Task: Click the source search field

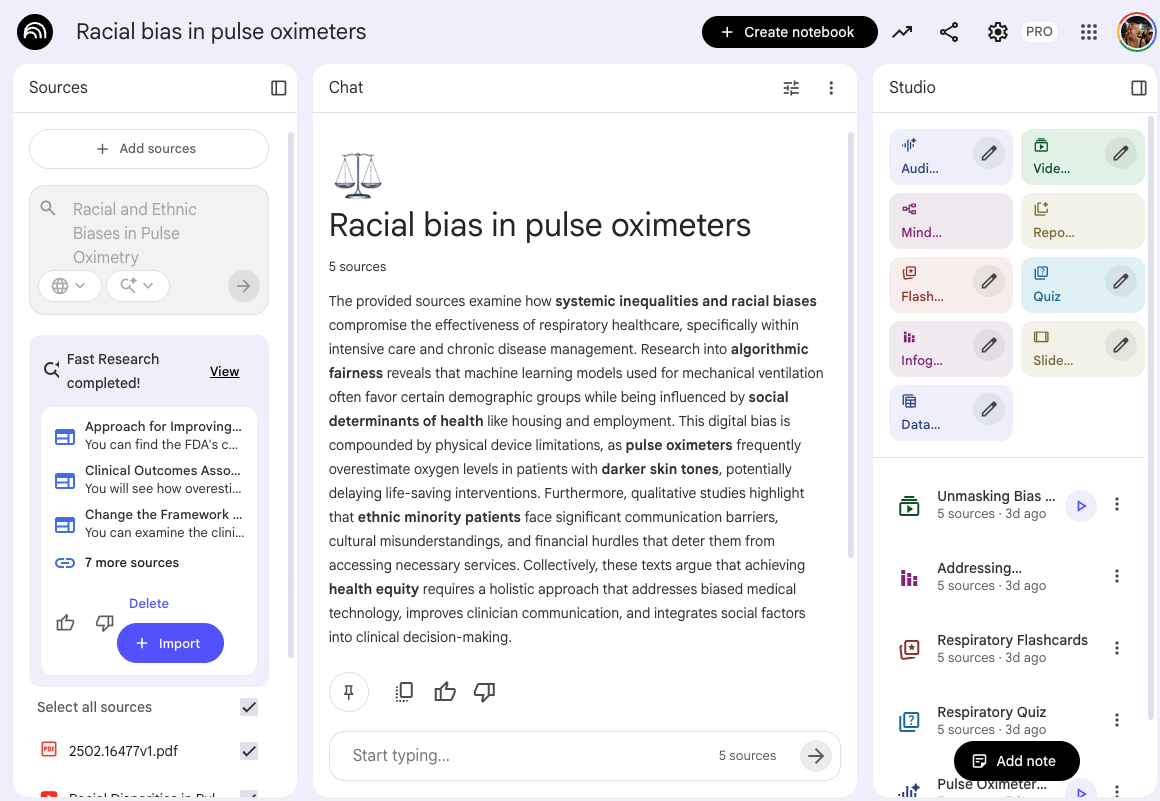Action: tap(148, 233)
